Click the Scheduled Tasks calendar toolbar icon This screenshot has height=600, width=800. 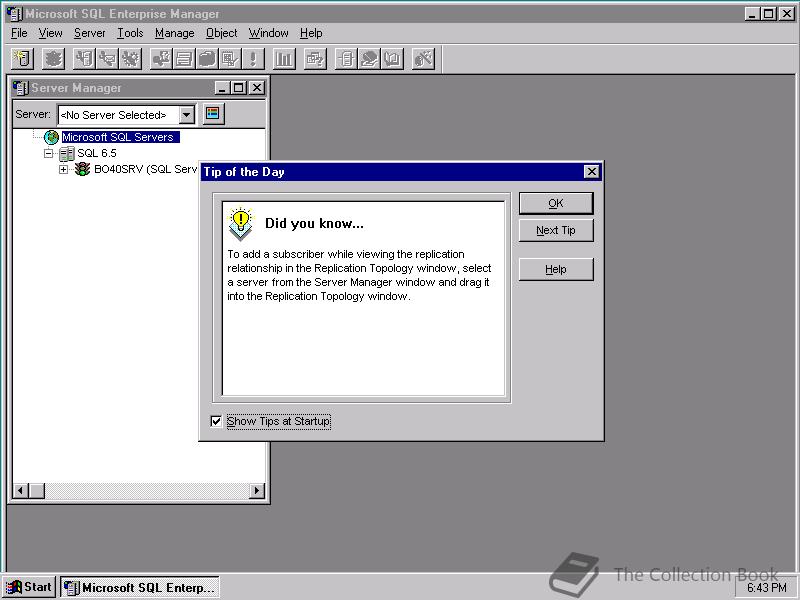[x=230, y=59]
